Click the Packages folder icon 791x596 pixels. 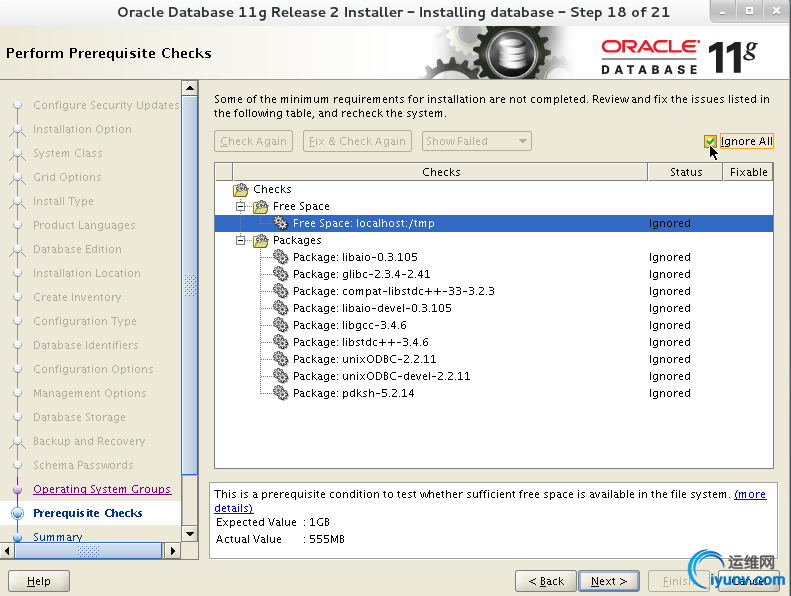pos(260,240)
